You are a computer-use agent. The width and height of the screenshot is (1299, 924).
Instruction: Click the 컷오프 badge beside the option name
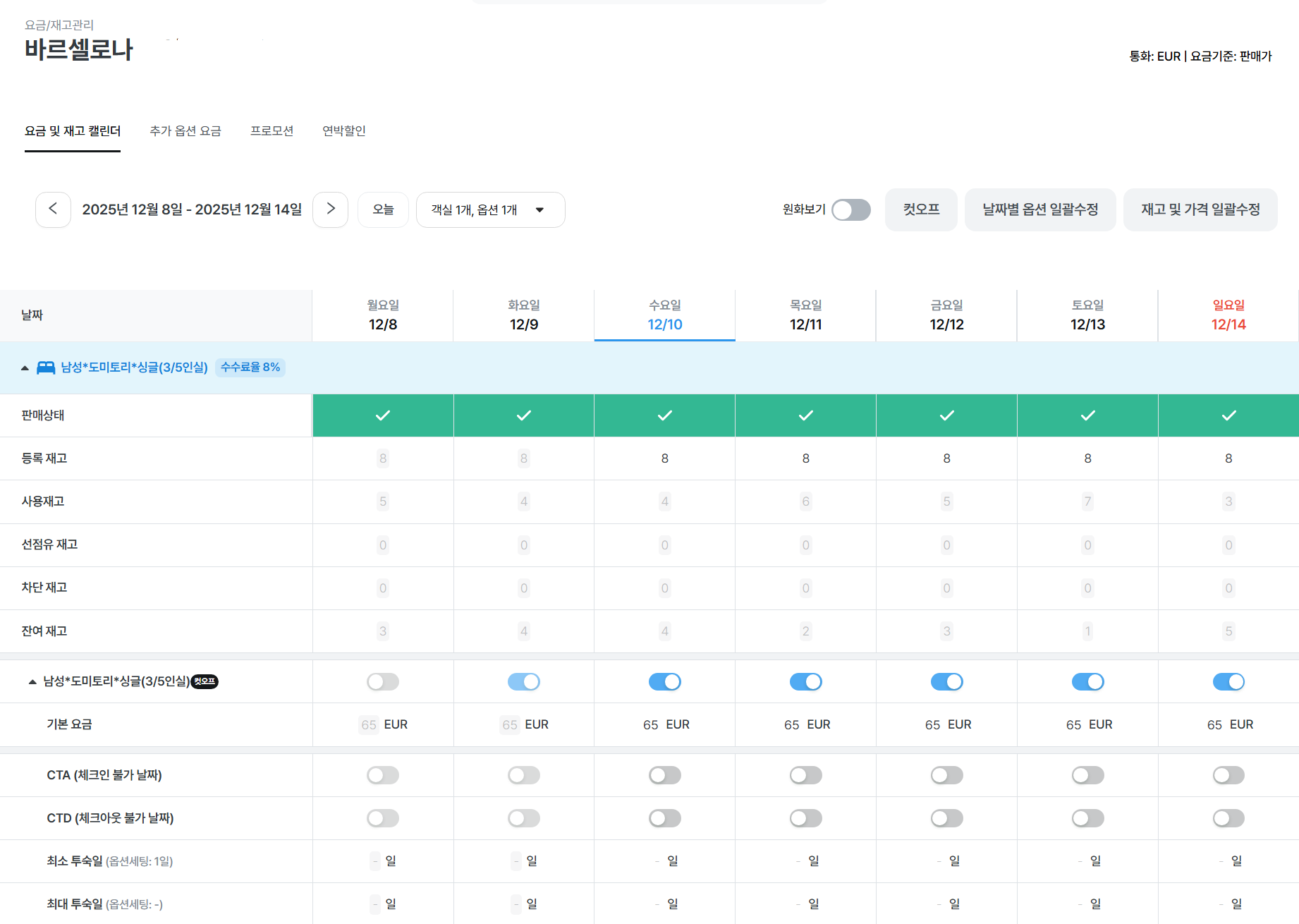205,681
